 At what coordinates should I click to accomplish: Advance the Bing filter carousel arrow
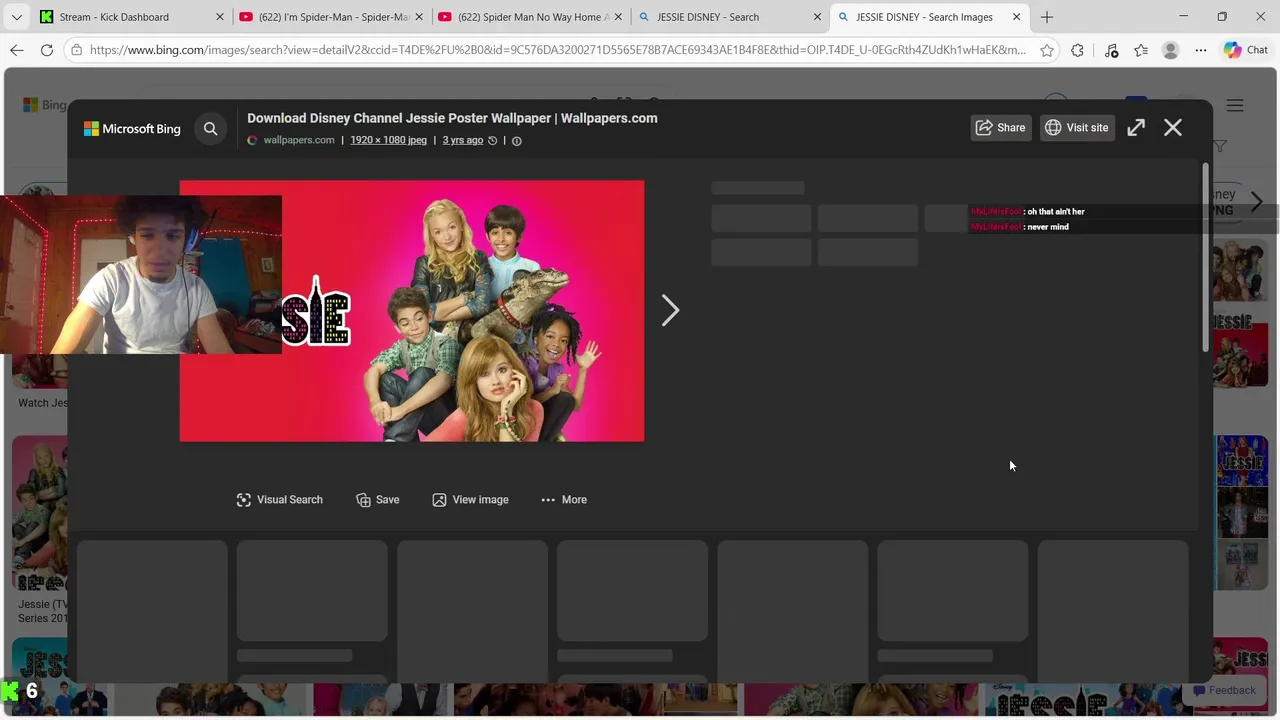point(1257,202)
